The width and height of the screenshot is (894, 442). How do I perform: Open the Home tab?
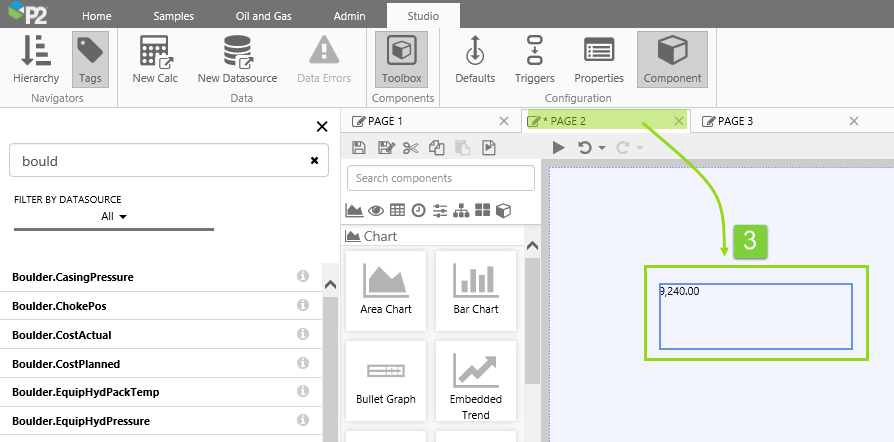point(97,16)
